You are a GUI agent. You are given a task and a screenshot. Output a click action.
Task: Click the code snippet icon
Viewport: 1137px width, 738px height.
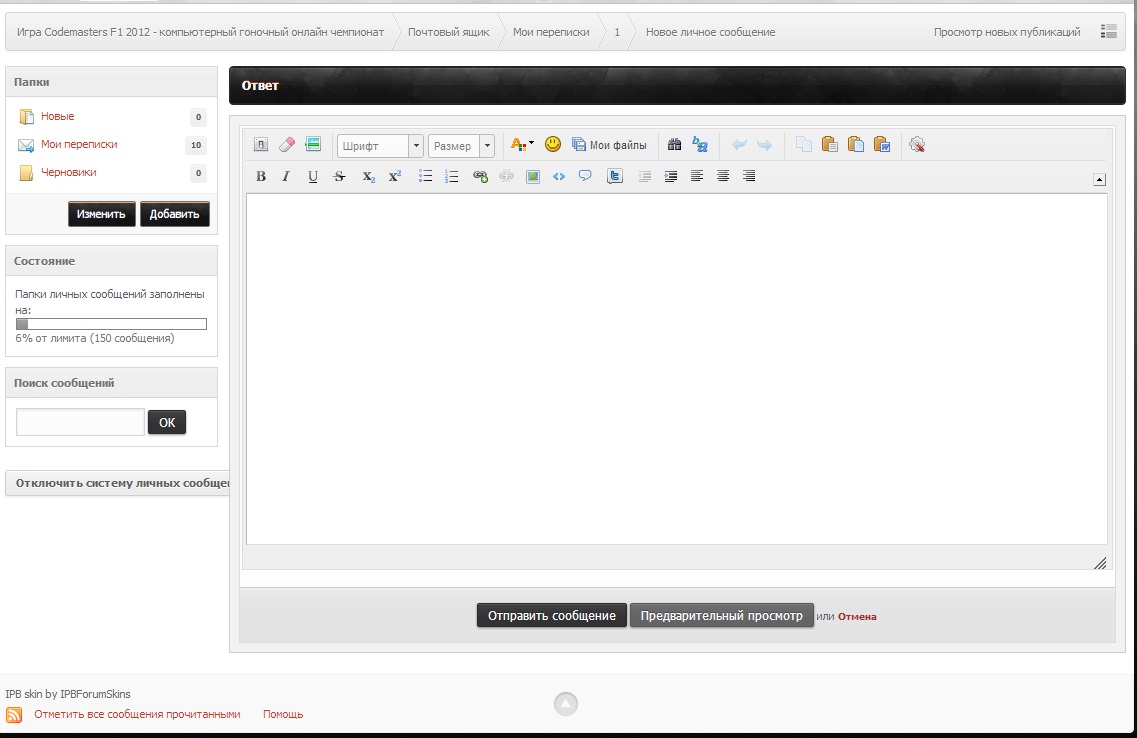click(558, 176)
